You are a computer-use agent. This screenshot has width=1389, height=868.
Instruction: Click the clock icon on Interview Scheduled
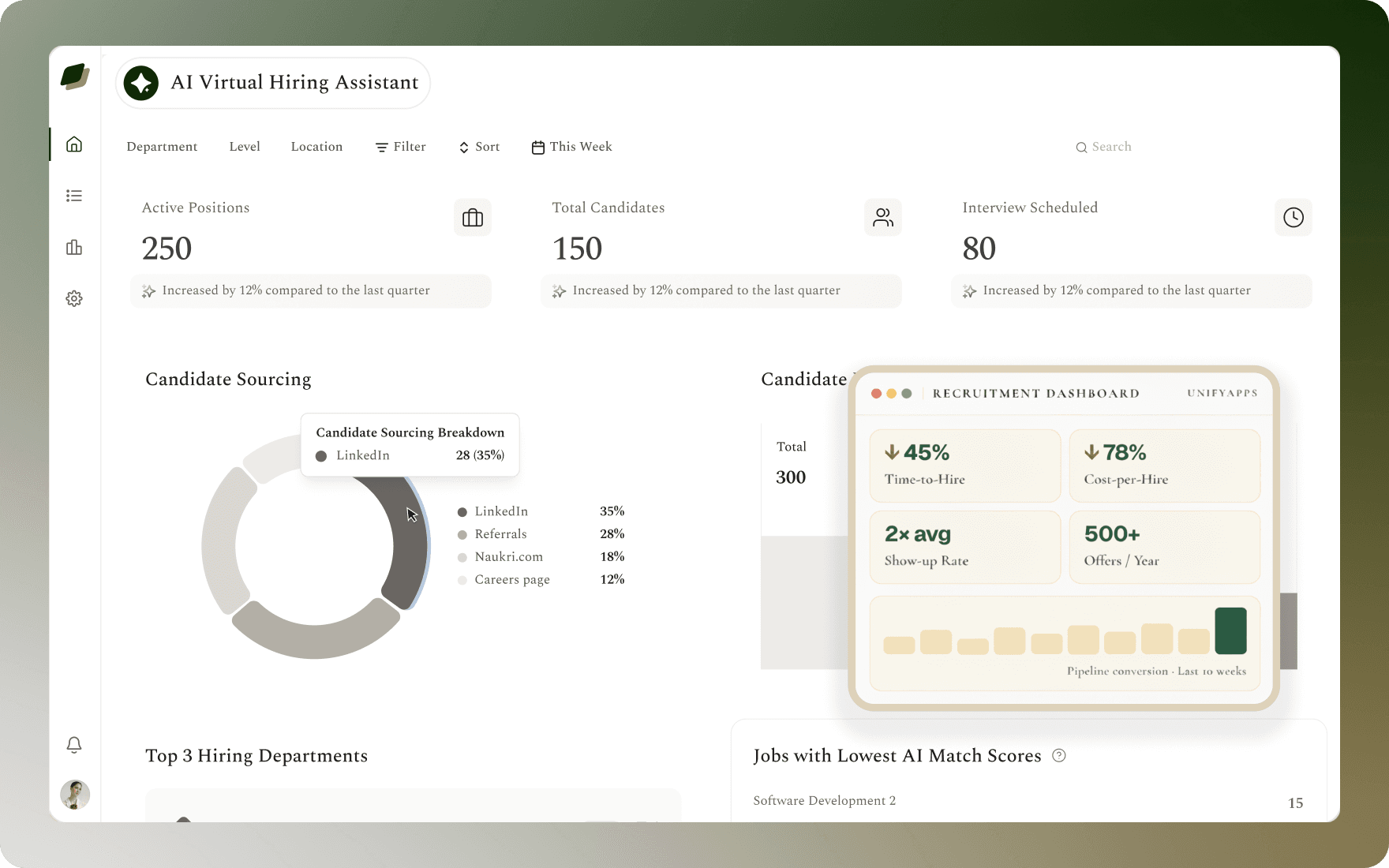pyautogui.click(x=1294, y=218)
